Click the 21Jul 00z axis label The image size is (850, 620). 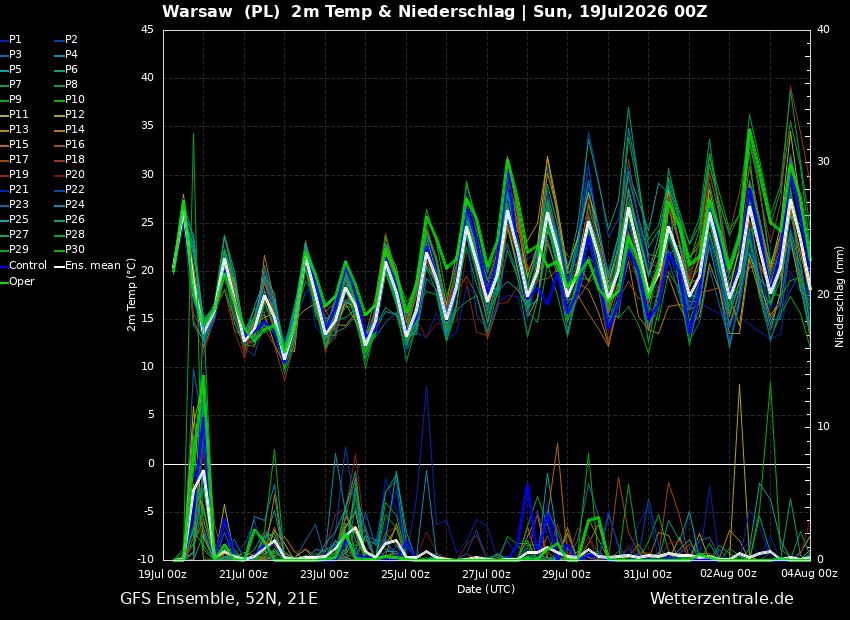click(x=243, y=573)
